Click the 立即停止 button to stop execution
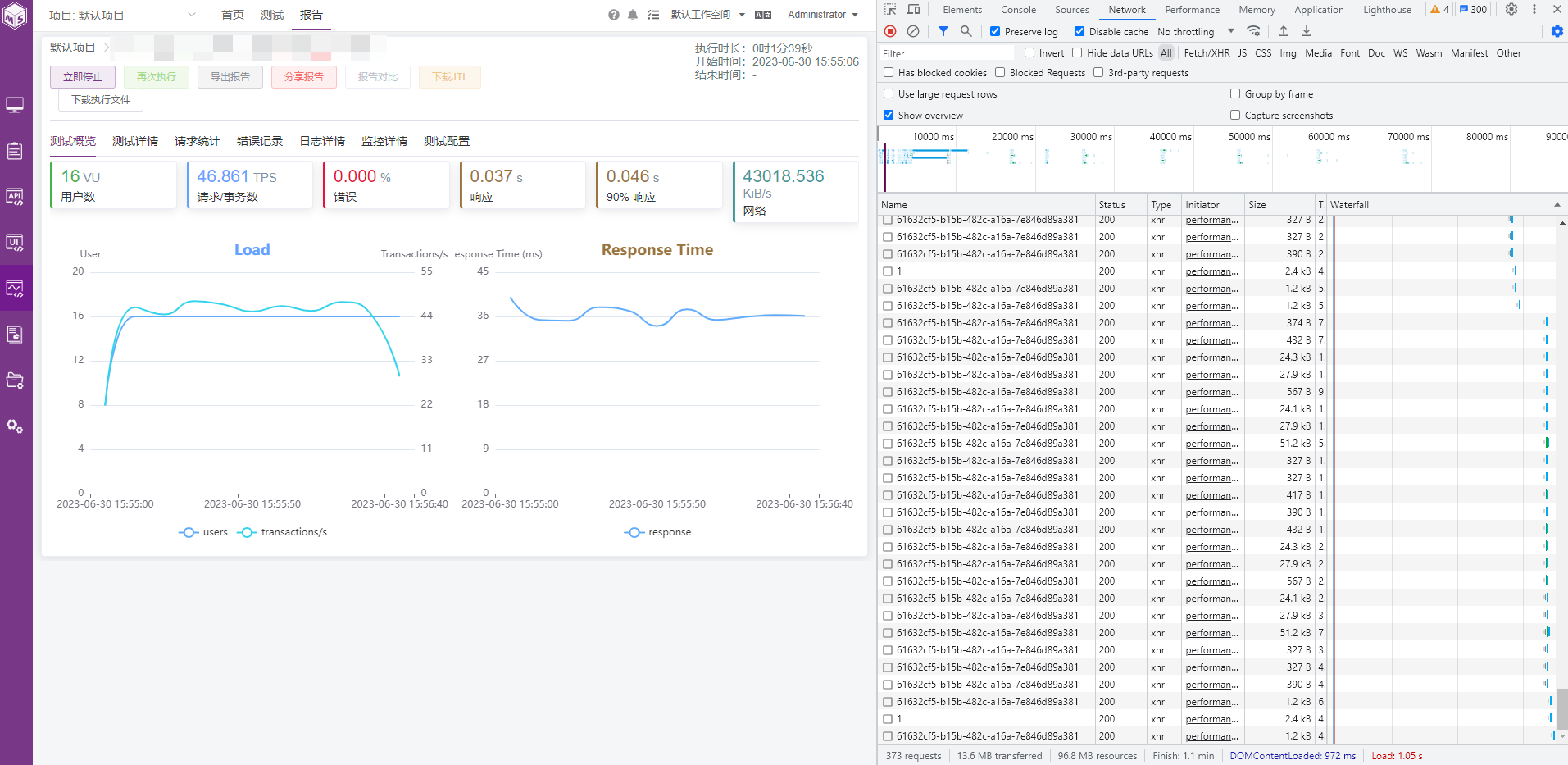The width and height of the screenshot is (1568, 765). (x=82, y=76)
